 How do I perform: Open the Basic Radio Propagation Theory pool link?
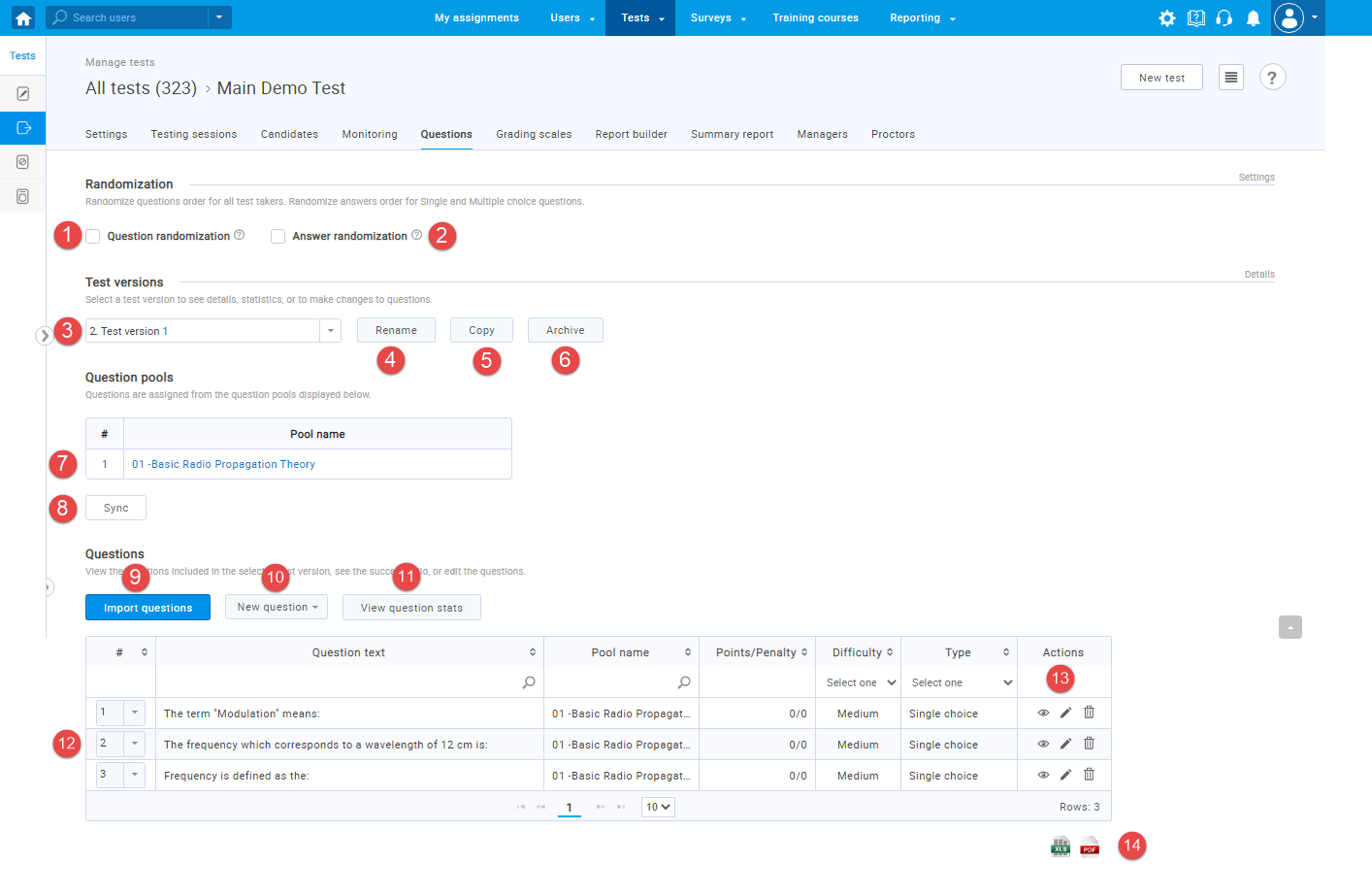click(223, 464)
